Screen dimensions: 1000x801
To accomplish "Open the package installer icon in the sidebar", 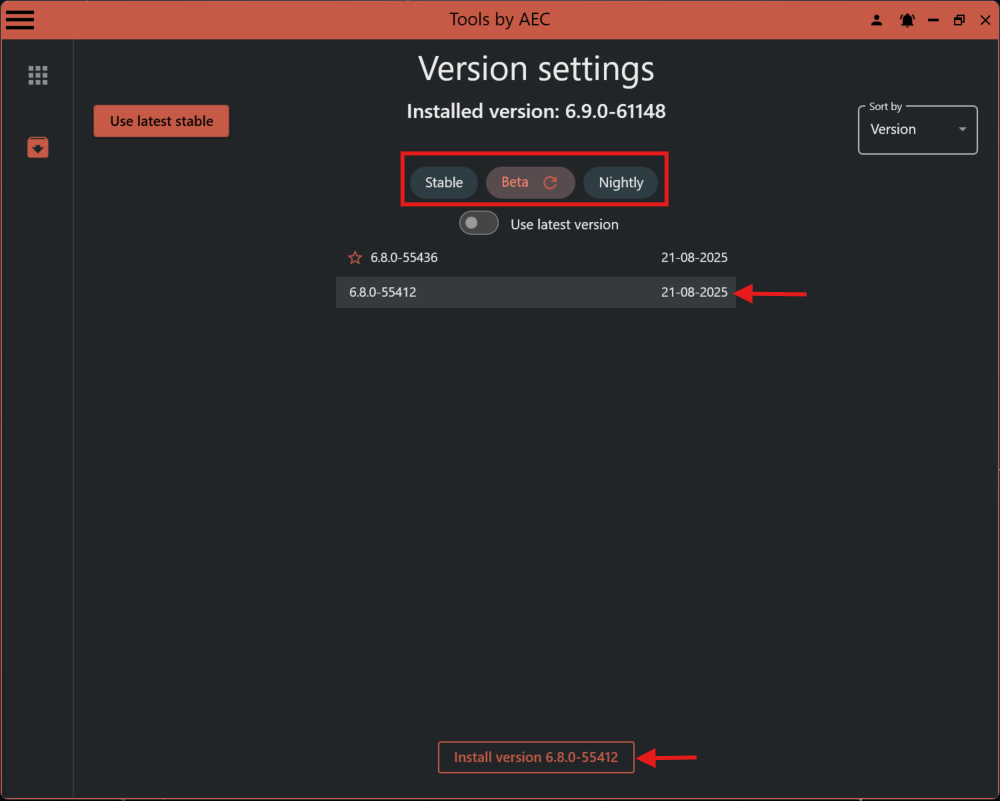I will 37,147.
